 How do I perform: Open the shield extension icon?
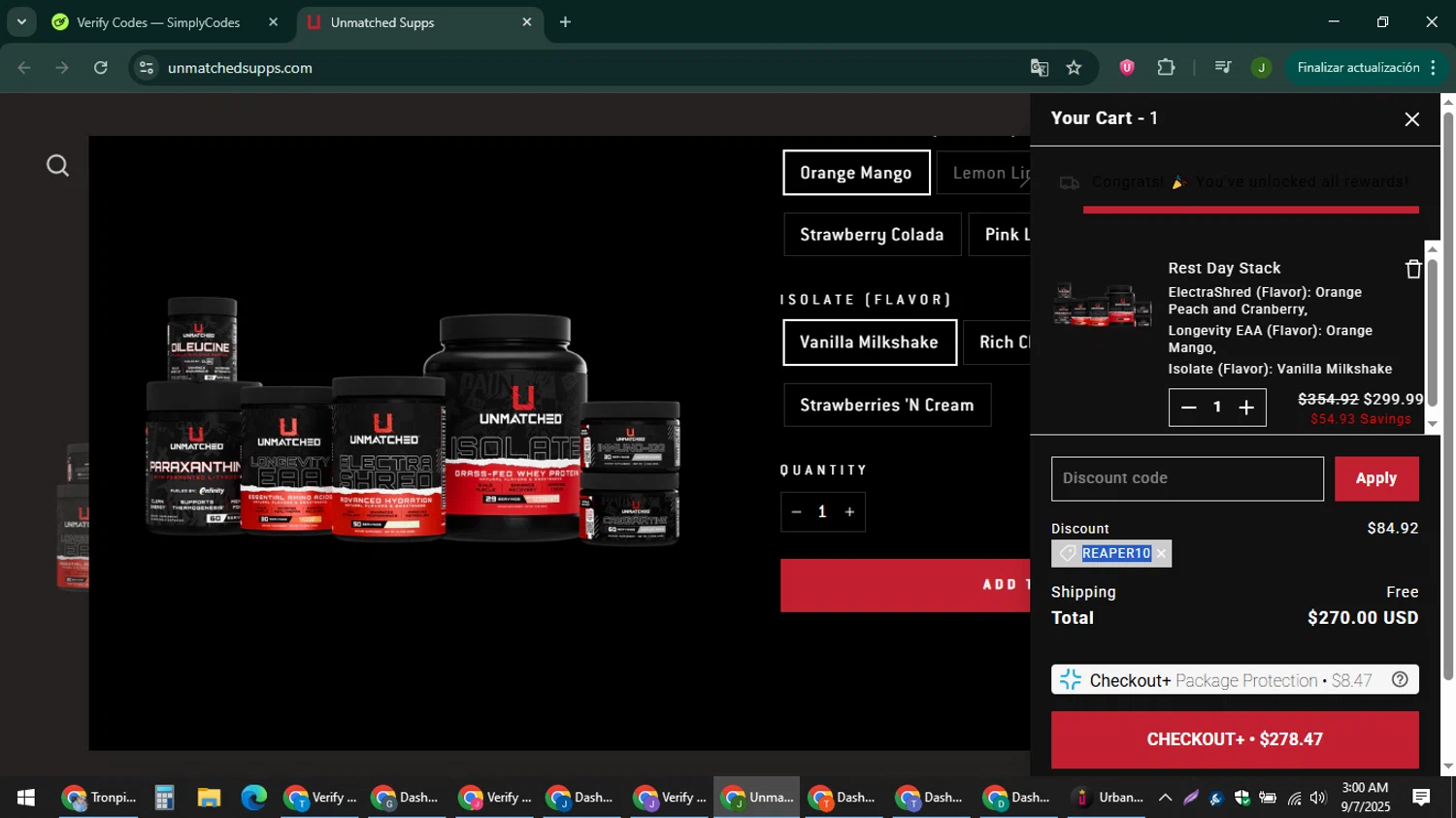click(x=1127, y=68)
